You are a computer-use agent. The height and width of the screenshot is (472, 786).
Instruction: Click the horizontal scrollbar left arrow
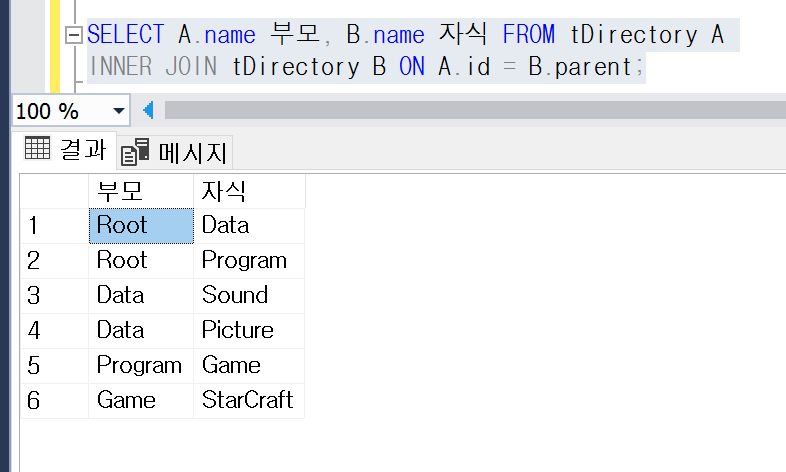coord(148,110)
